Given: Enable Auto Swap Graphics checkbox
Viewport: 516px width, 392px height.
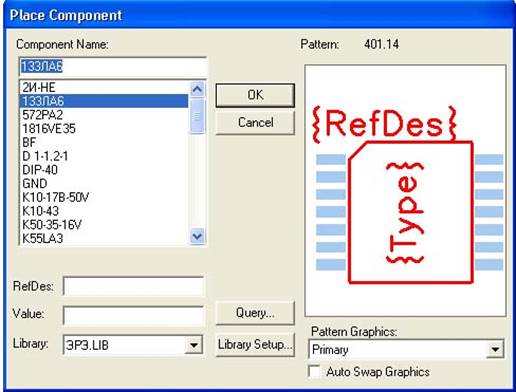Looking at the screenshot, I should 314,371.
